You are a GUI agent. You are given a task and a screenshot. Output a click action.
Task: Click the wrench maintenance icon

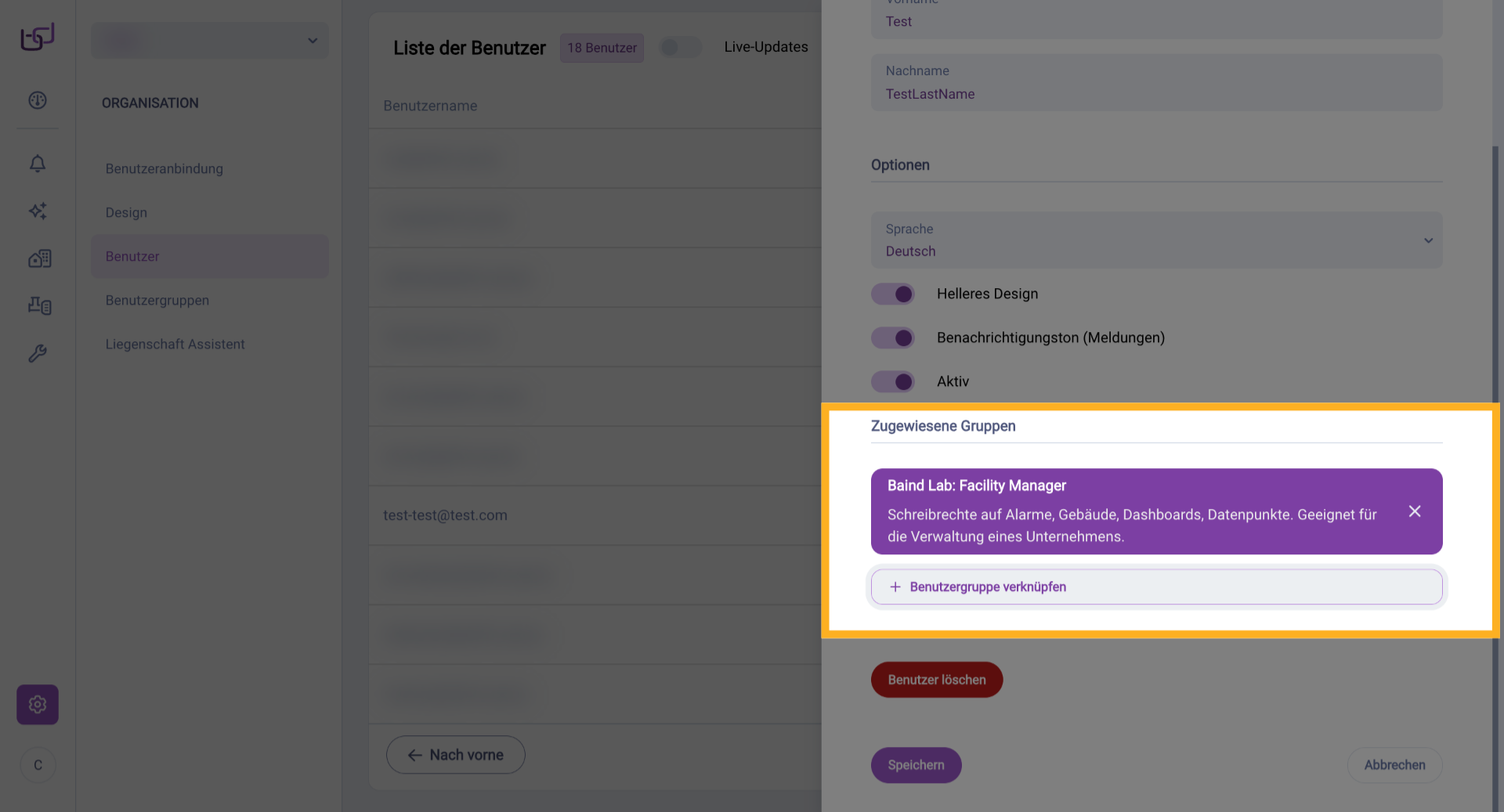tap(38, 353)
